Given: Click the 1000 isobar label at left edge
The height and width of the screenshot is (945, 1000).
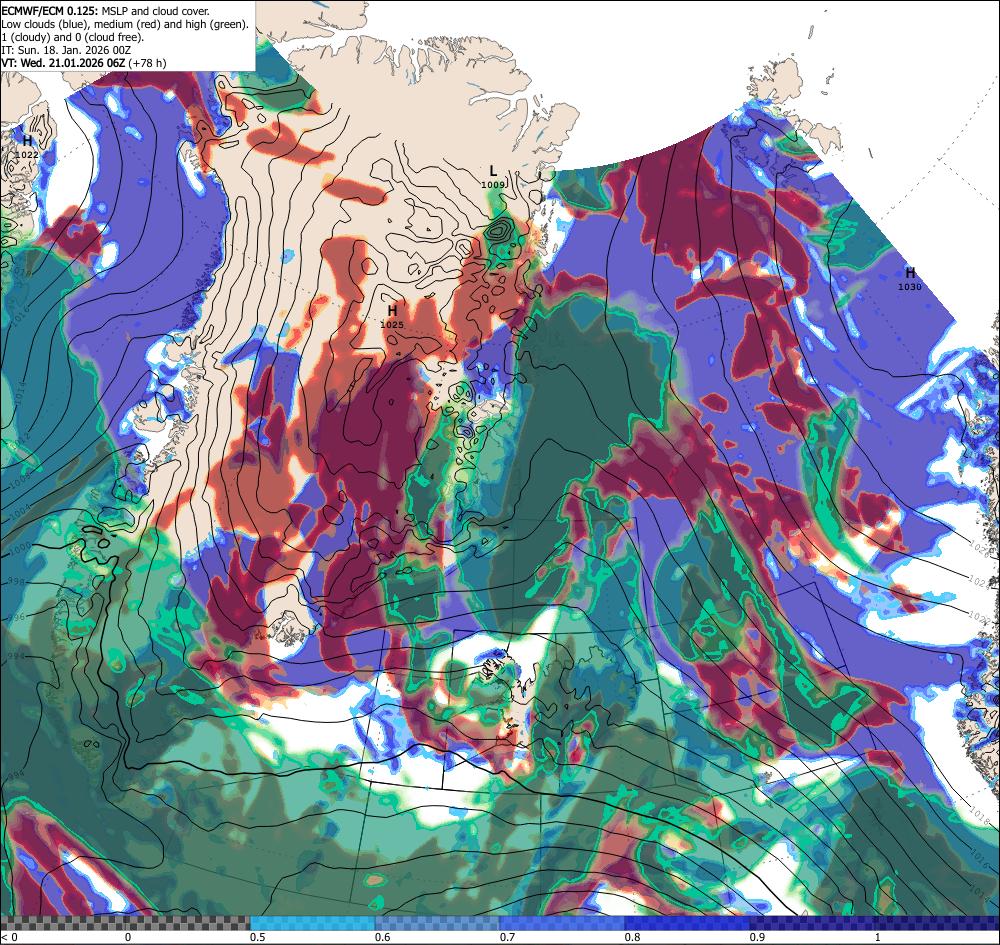Looking at the screenshot, I should [18, 548].
